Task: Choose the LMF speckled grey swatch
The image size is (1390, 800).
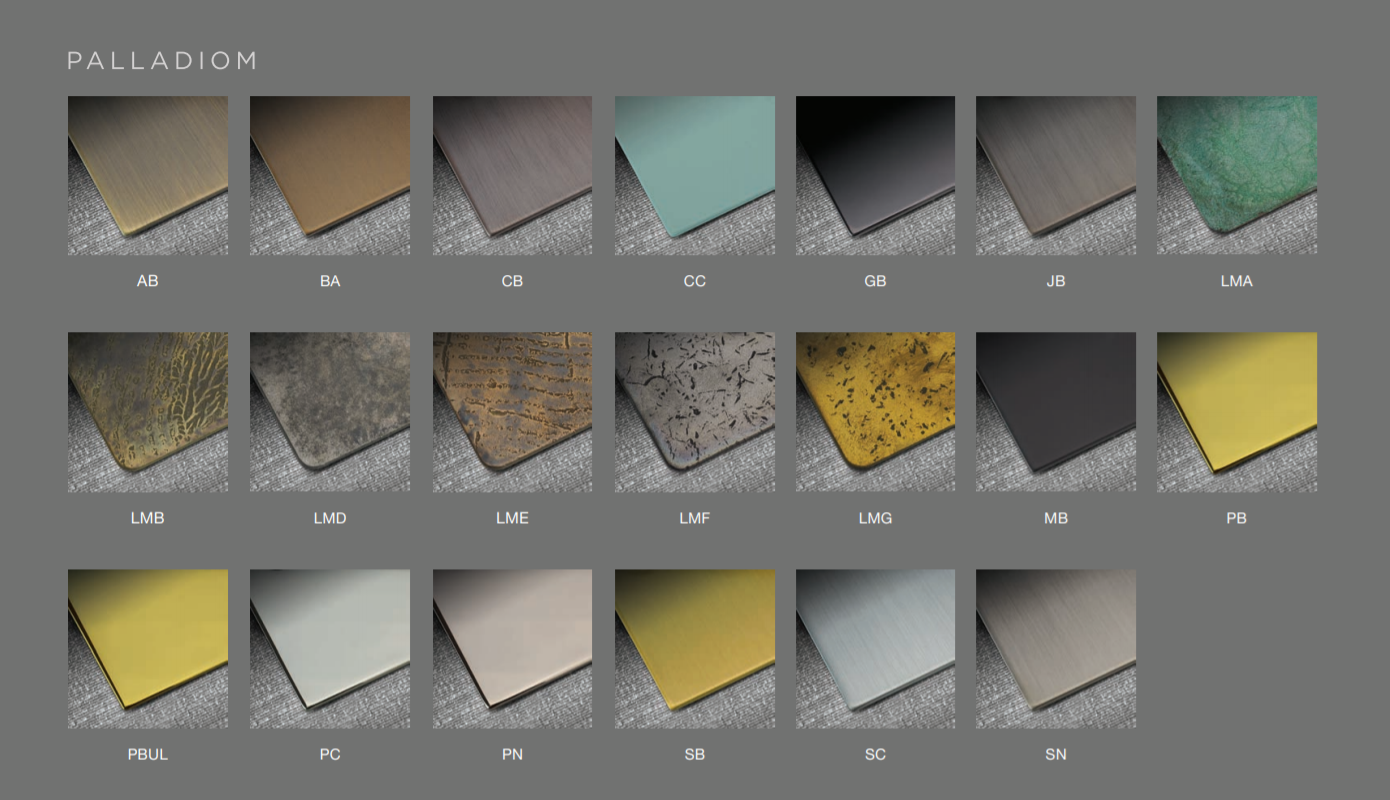Action: 695,412
